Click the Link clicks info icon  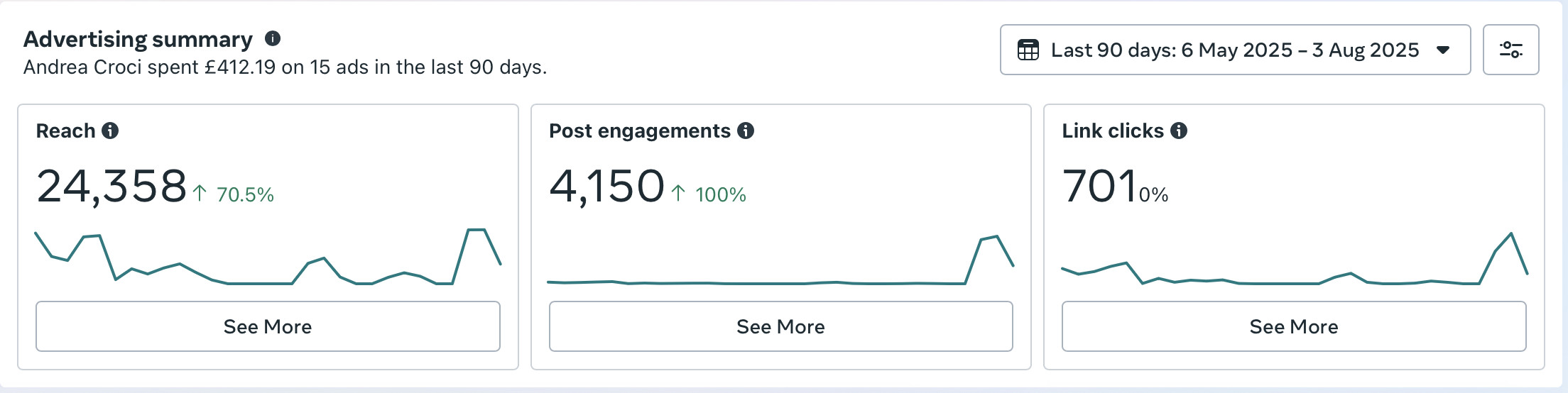[x=1179, y=131]
